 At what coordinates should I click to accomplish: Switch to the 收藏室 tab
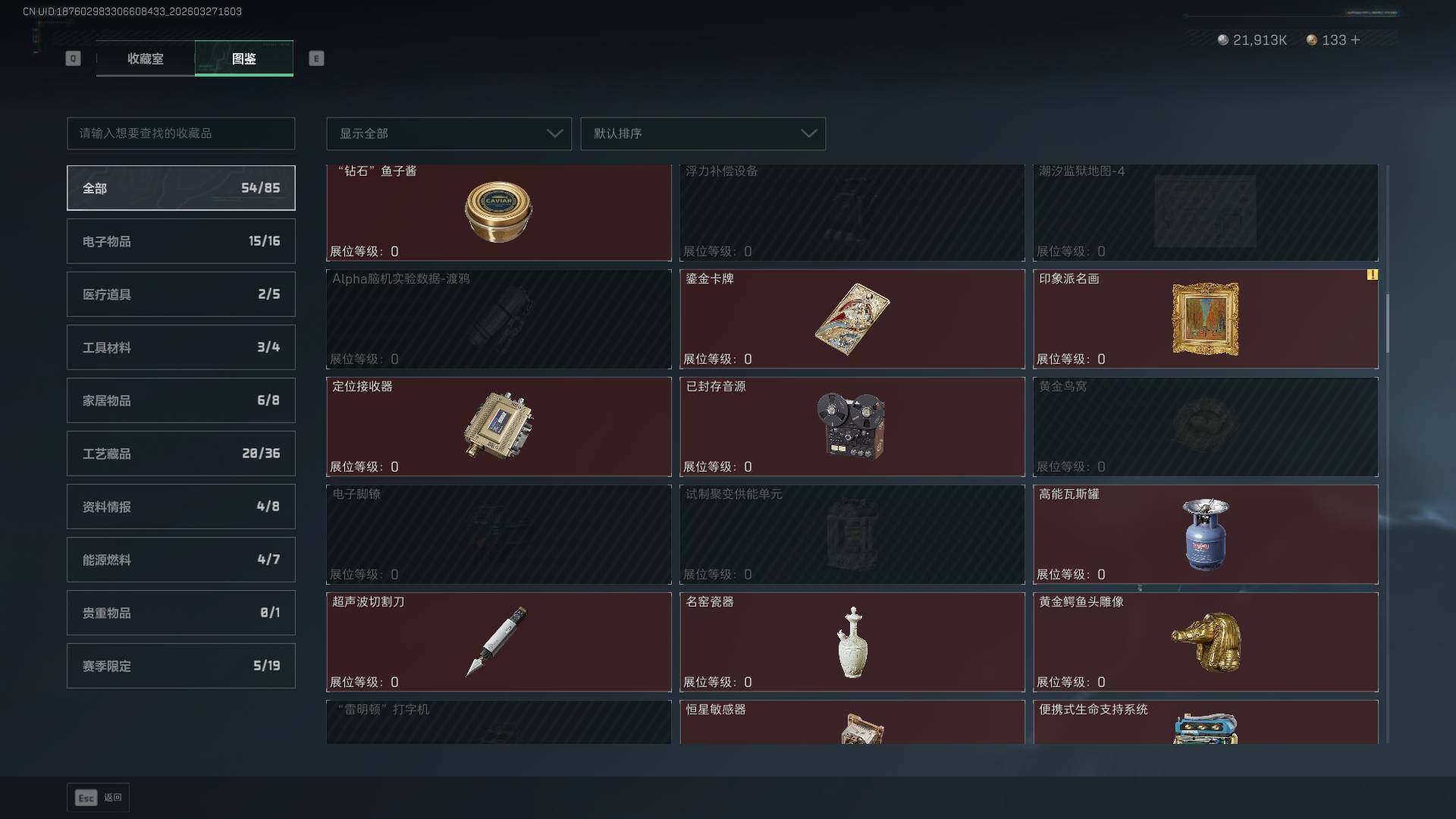click(x=146, y=58)
